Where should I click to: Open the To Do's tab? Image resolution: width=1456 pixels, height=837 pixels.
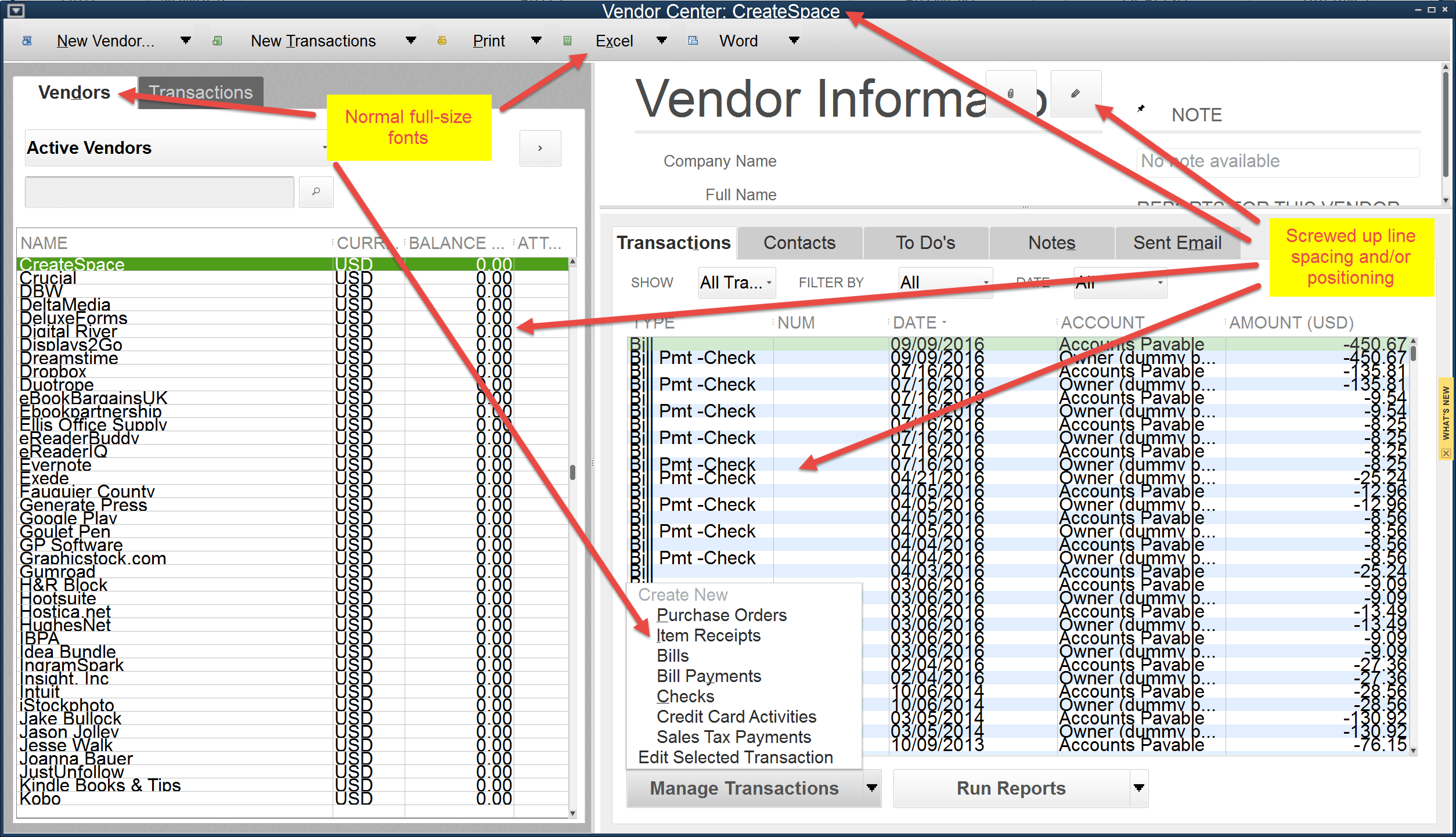point(925,243)
